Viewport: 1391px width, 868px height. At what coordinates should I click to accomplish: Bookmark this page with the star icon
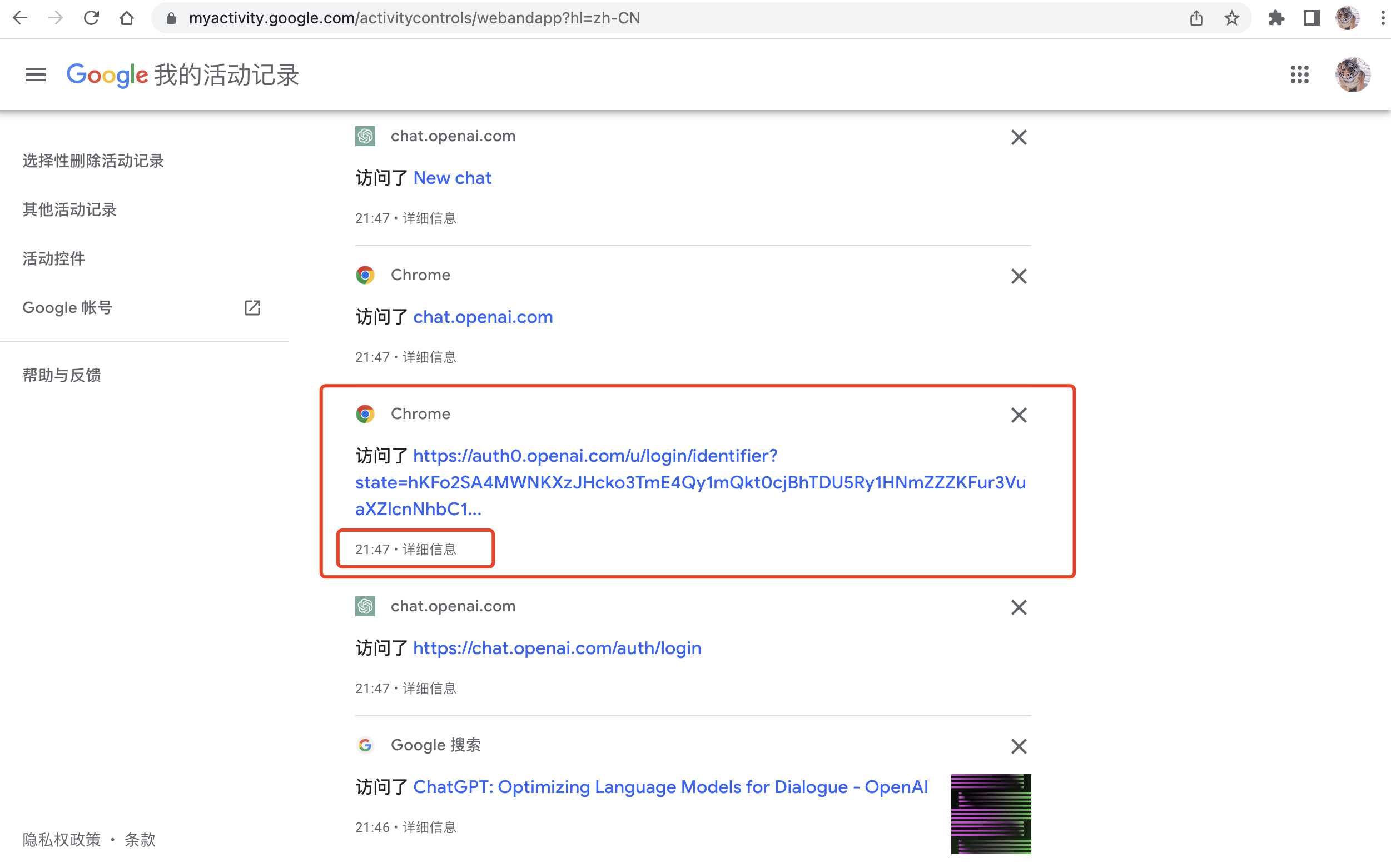[x=1231, y=18]
